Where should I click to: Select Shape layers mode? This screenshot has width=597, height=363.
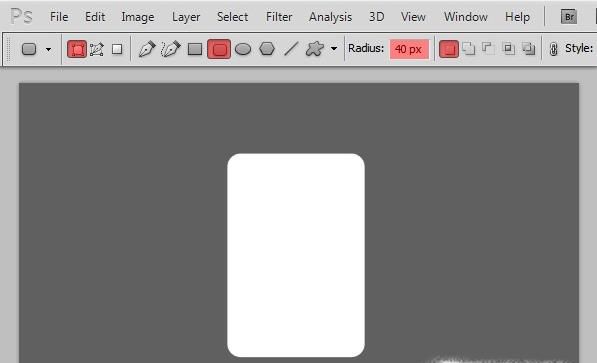click(77, 49)
